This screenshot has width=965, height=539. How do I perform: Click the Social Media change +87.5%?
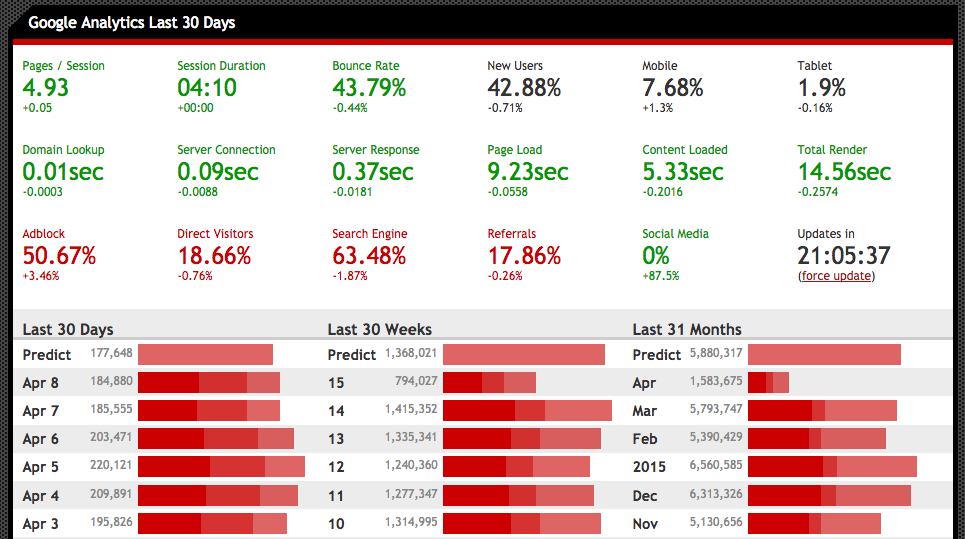tap(661, 276)
